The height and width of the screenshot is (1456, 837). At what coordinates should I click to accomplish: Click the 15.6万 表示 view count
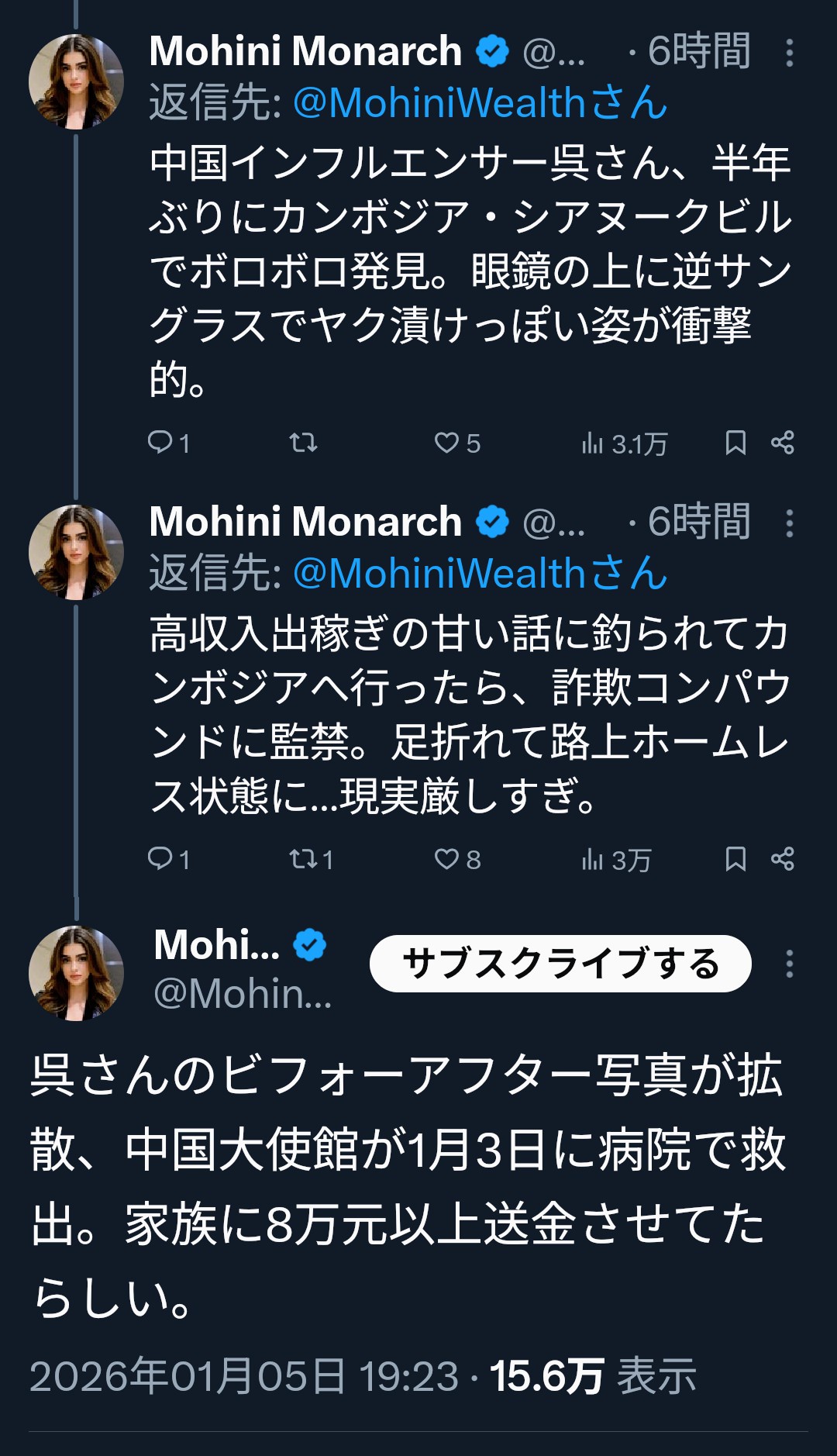(x=593, y=1376)
